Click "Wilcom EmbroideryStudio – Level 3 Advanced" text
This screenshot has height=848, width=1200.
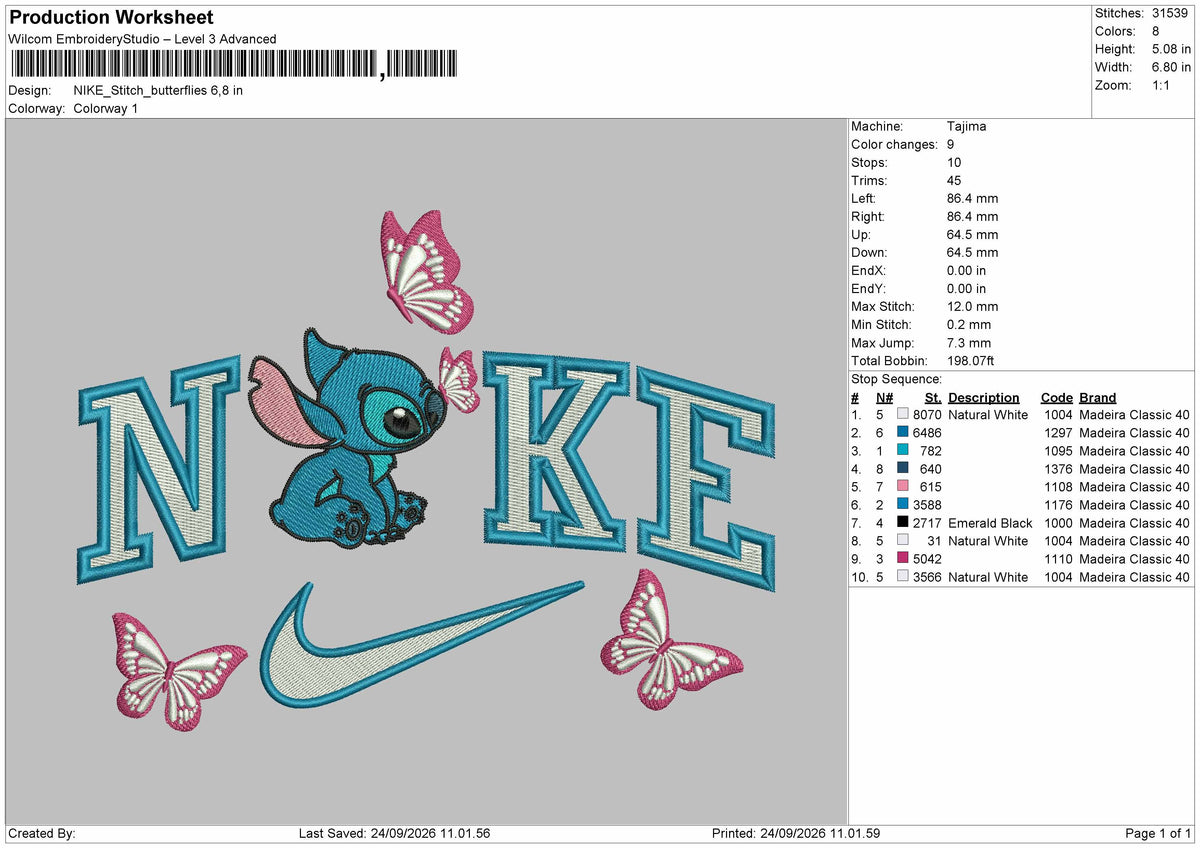[x=142, y=39]
